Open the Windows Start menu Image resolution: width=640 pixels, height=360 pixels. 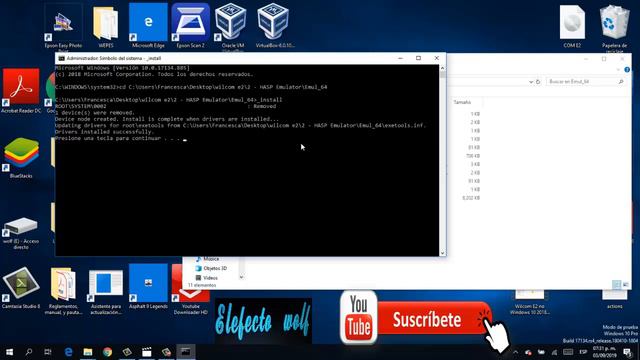(9, 352)
